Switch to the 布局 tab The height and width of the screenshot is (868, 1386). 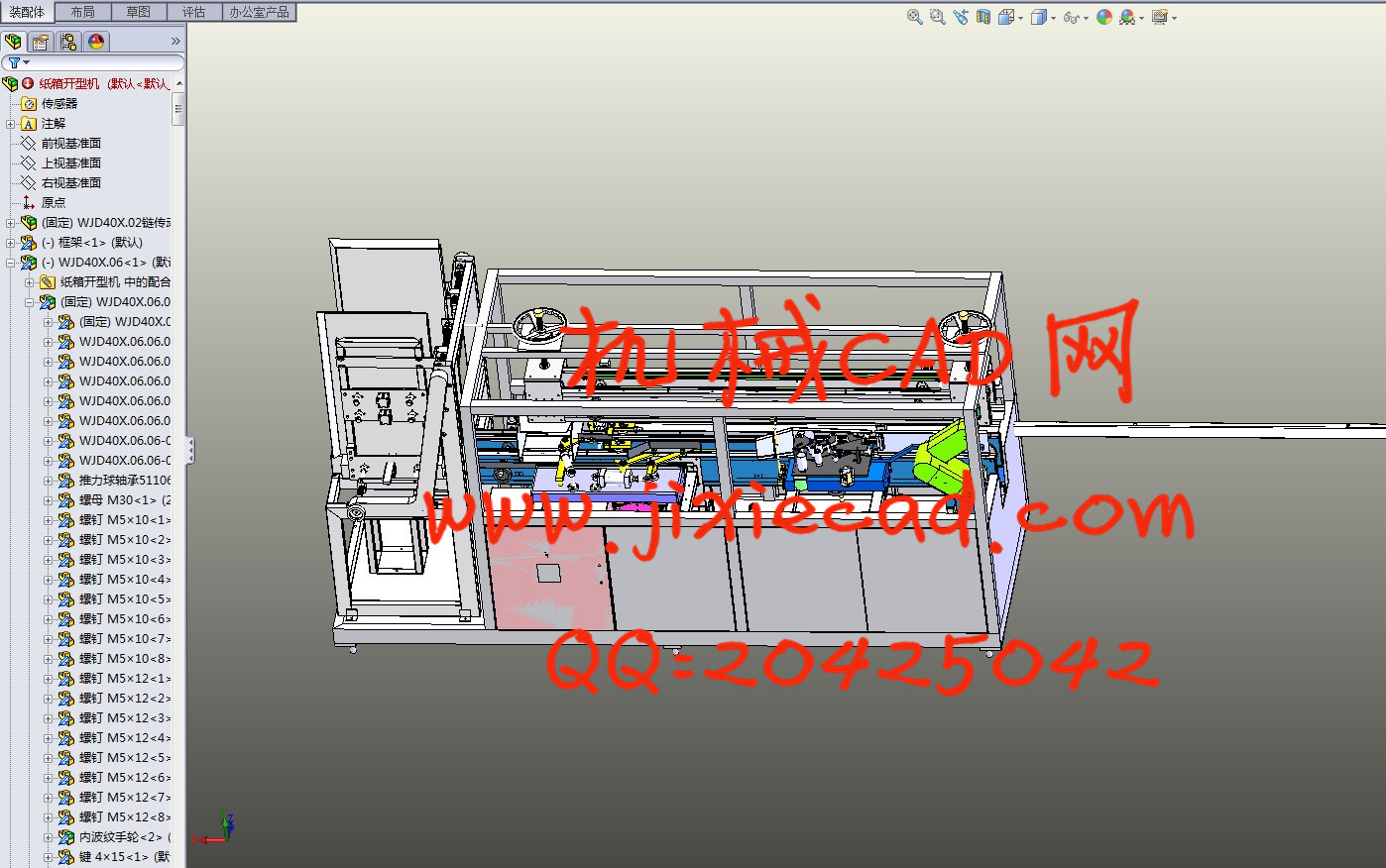[83, 12]
